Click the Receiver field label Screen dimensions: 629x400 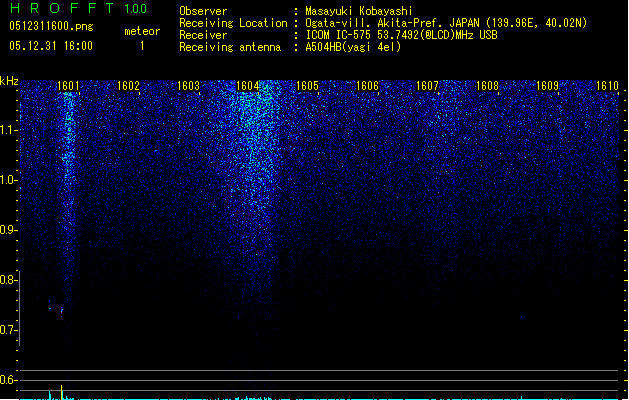pyautogui.click(x=203, y=35)
